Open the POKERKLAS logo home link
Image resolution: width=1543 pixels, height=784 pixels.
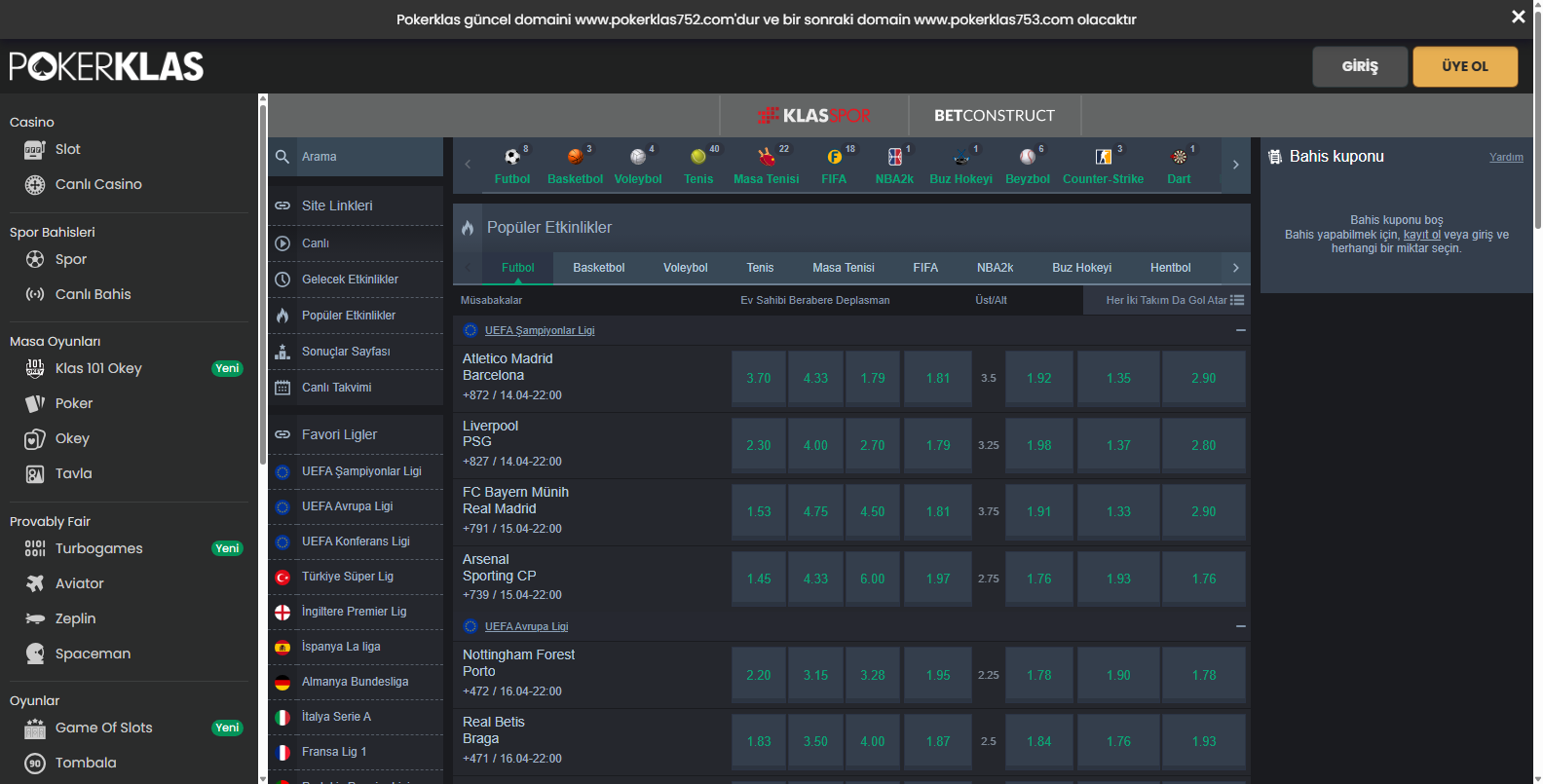click(106, 66)
